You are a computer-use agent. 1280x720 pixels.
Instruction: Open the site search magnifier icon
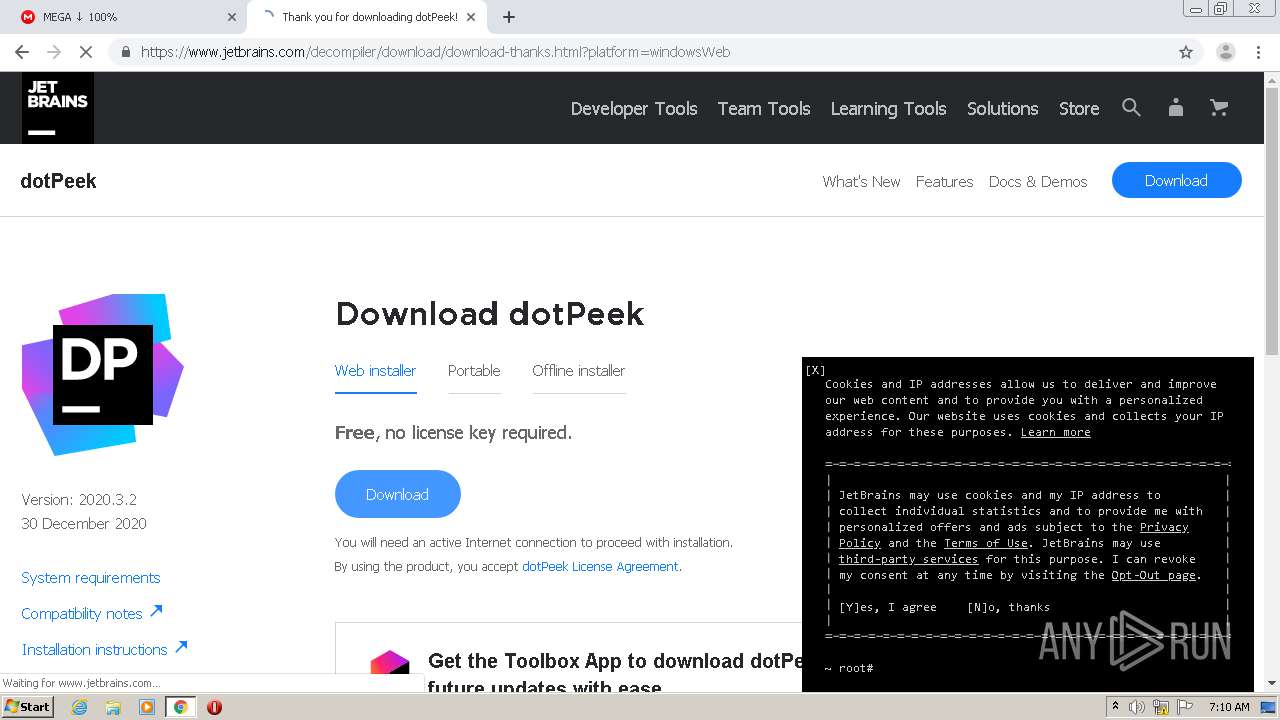[1131, 108]
